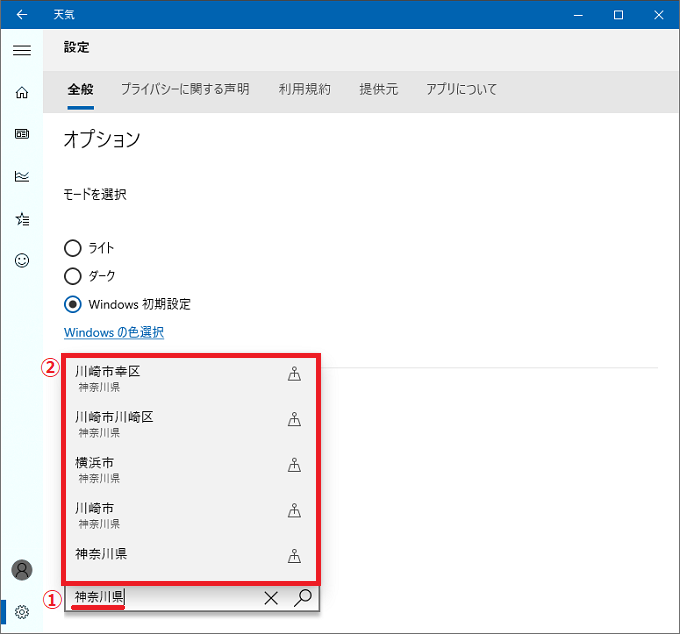Click location pin icon next to 川崎市川崎区
Screen dimensions: 680x634
click(x=294, y=419)
